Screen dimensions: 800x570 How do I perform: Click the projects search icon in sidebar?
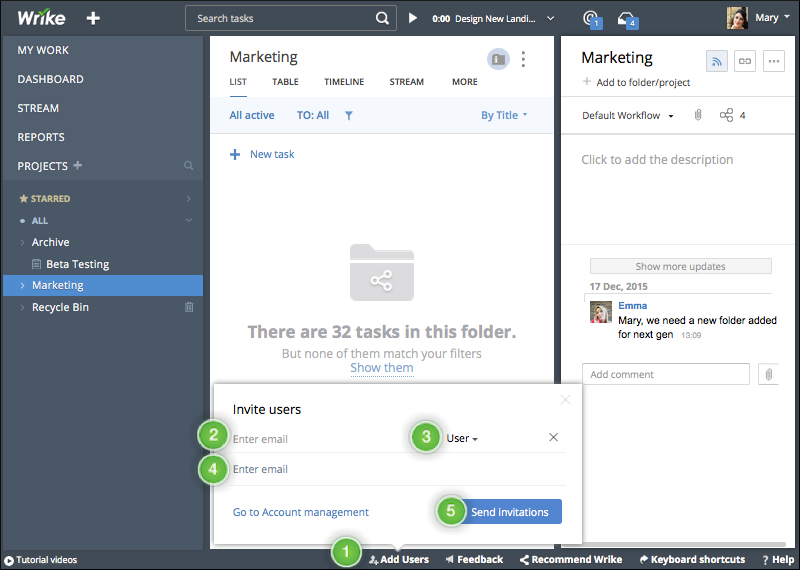coord(188,166)
